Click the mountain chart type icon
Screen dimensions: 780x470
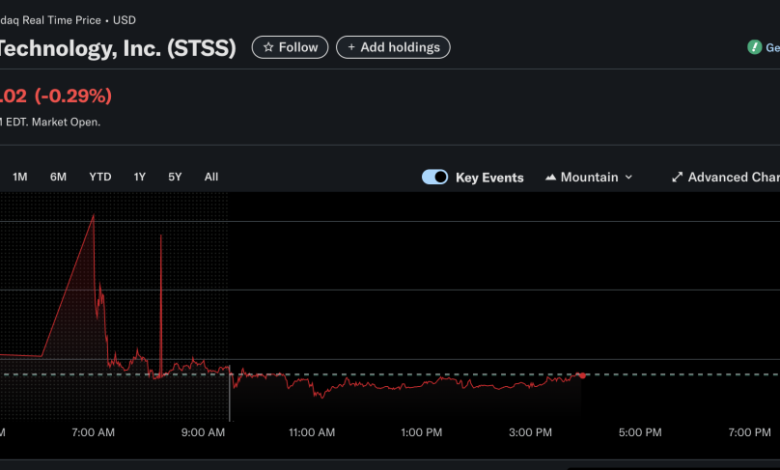(550, 177)
